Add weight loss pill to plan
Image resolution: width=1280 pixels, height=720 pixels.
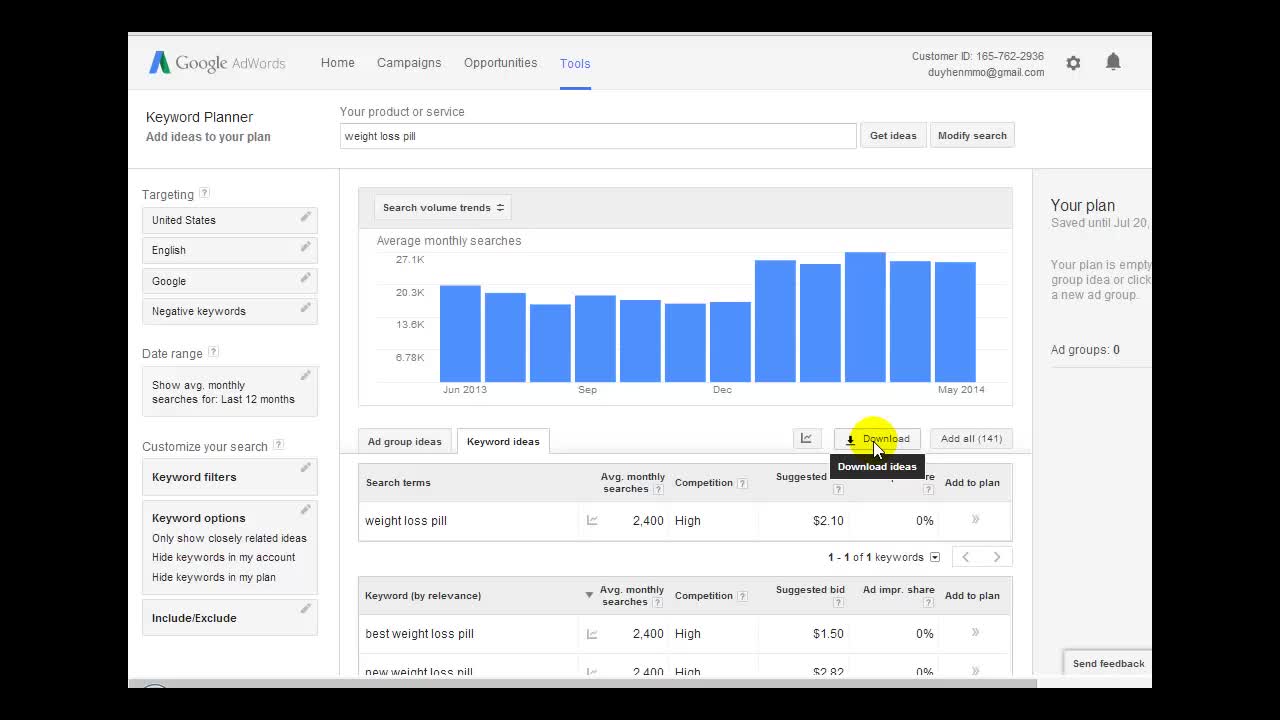pyautogui.click(x=975, y=520)
